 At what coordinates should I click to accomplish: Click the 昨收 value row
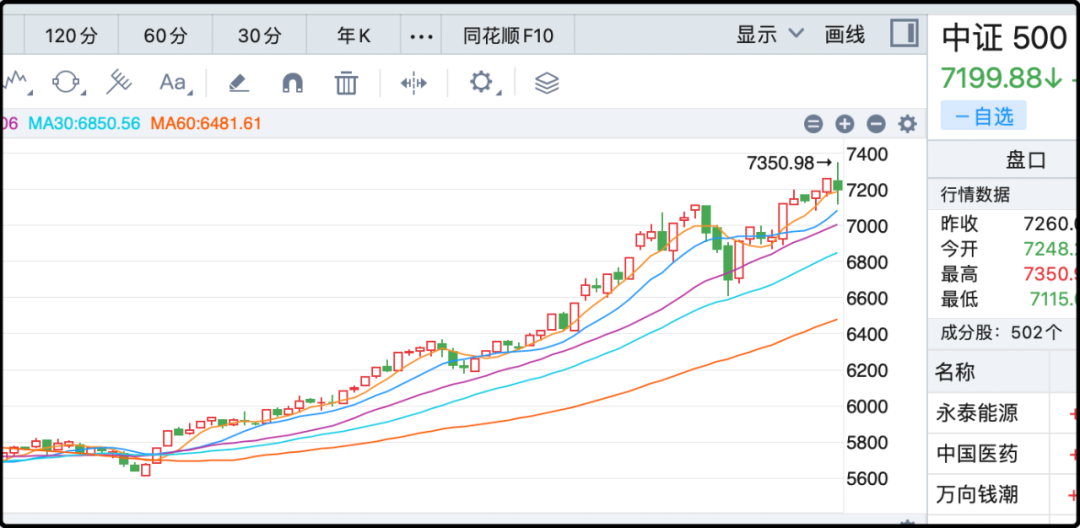[1009, 224]
